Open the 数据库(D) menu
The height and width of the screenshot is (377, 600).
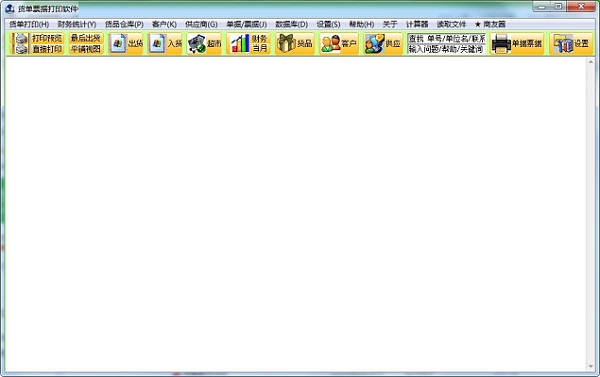click(x=292, y=24)
